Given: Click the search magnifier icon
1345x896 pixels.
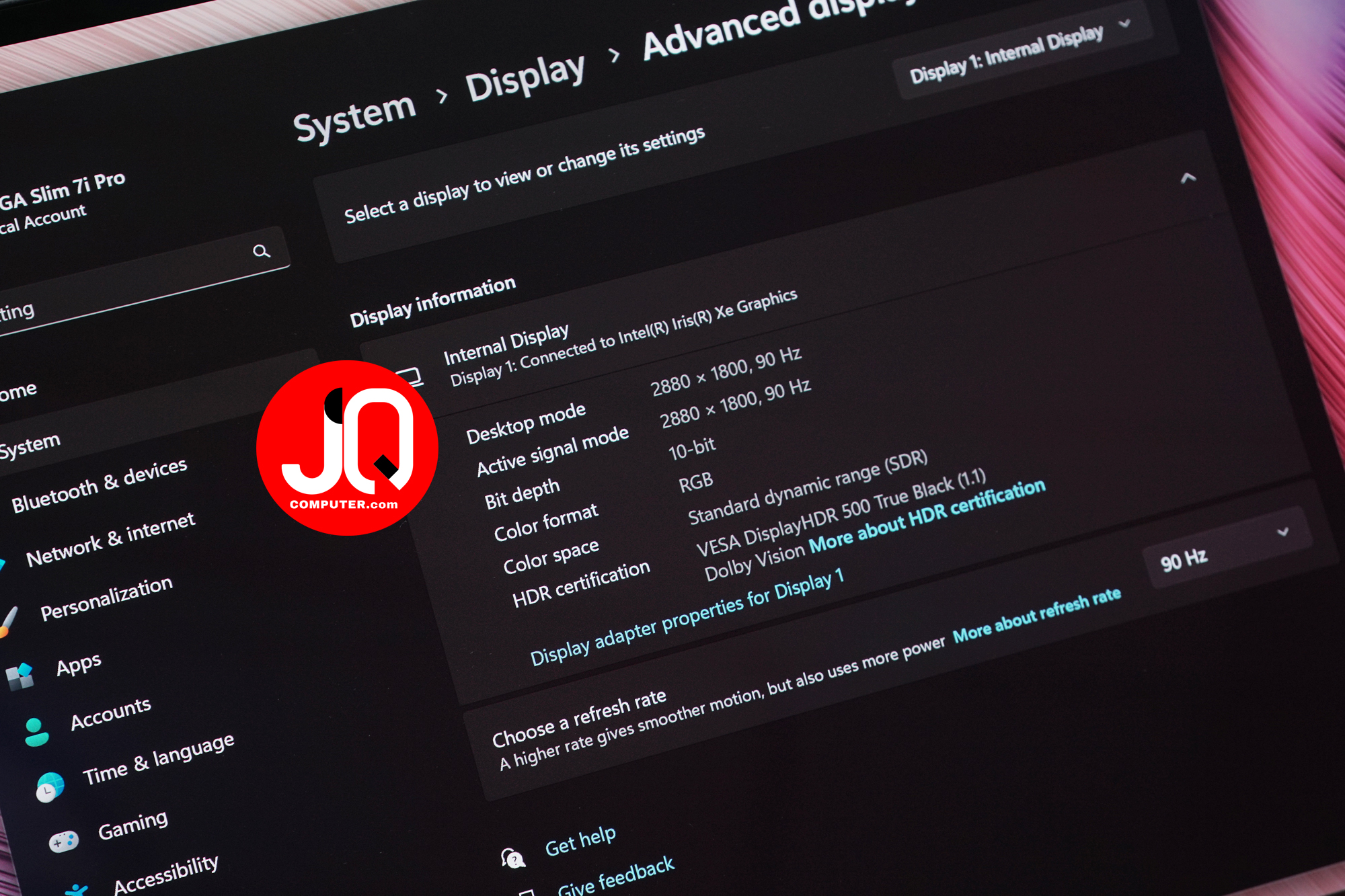Looking at the screenshot, I should [x=262, y=251].
